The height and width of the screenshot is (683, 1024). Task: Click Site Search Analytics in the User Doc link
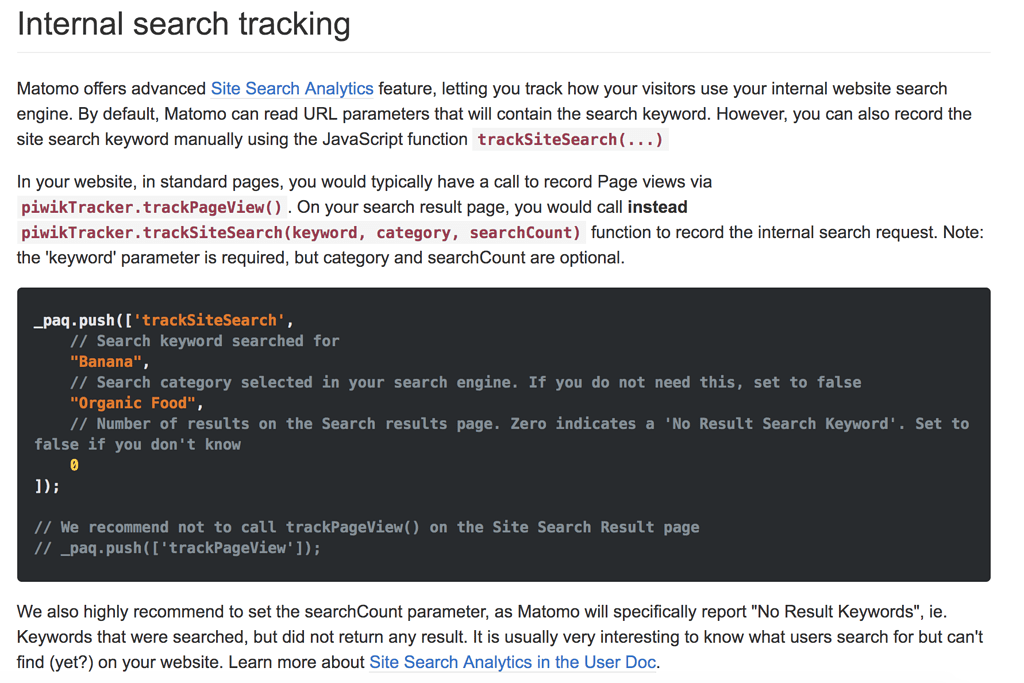[512, 662]
